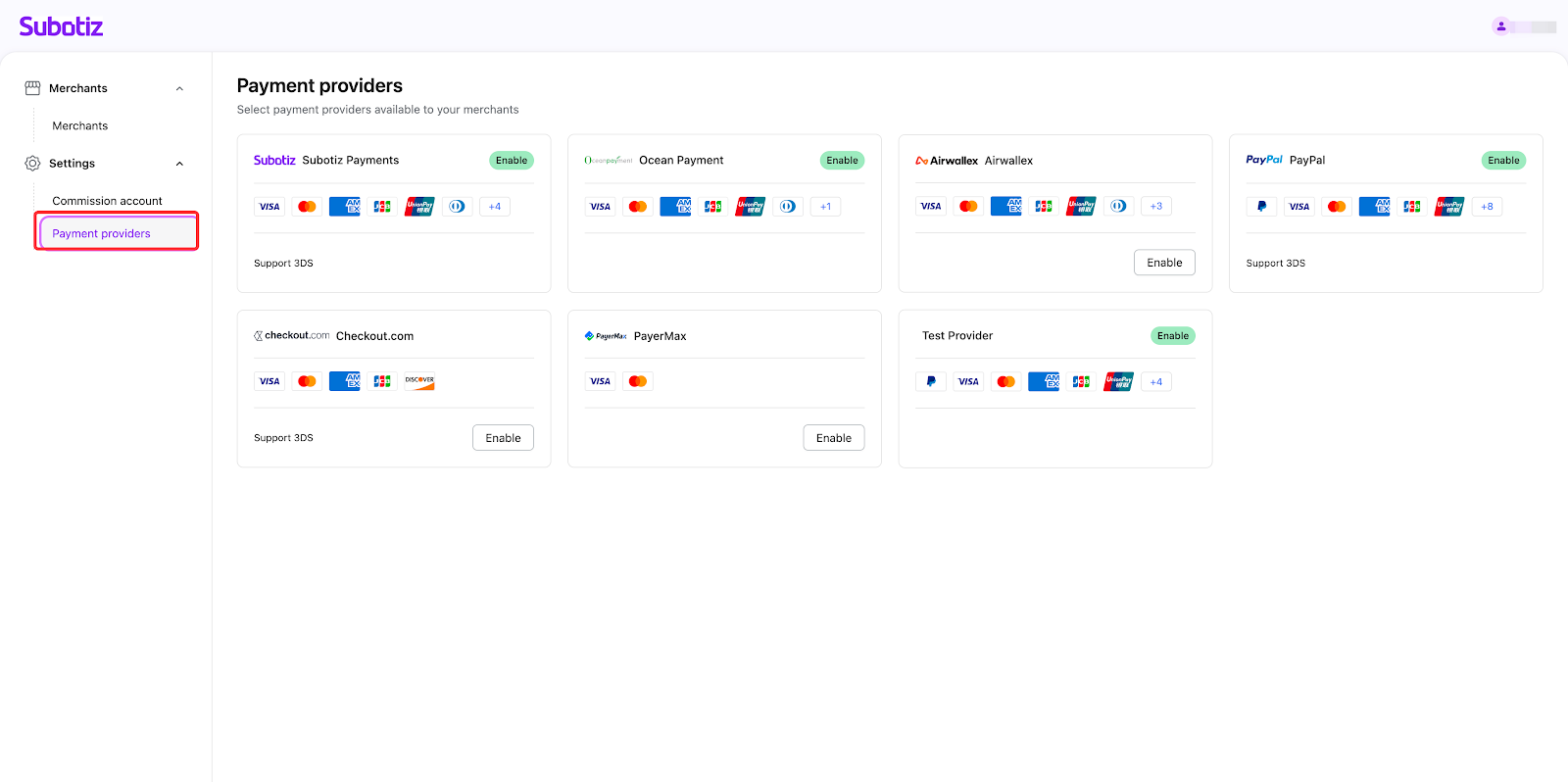
Task: Toggle the Enable badge on PayPal
Action: point(1502,161)
